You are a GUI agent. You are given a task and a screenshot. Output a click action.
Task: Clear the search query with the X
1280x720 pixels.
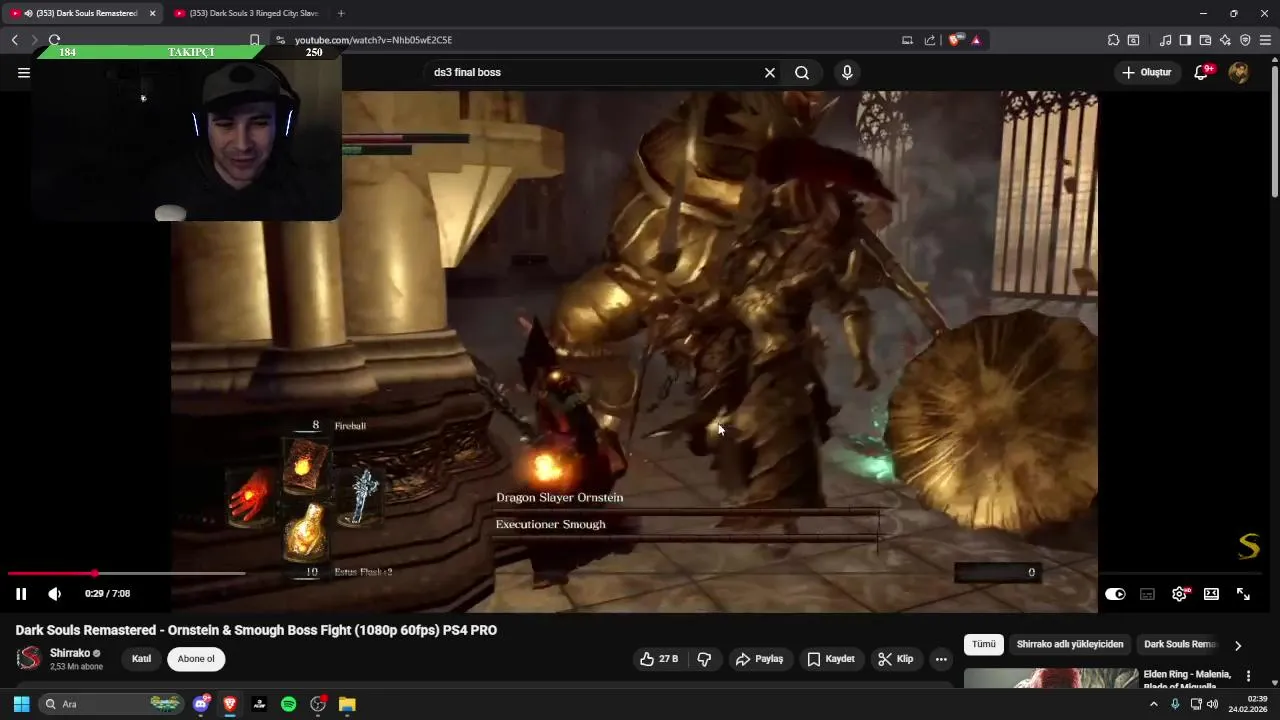770,72
